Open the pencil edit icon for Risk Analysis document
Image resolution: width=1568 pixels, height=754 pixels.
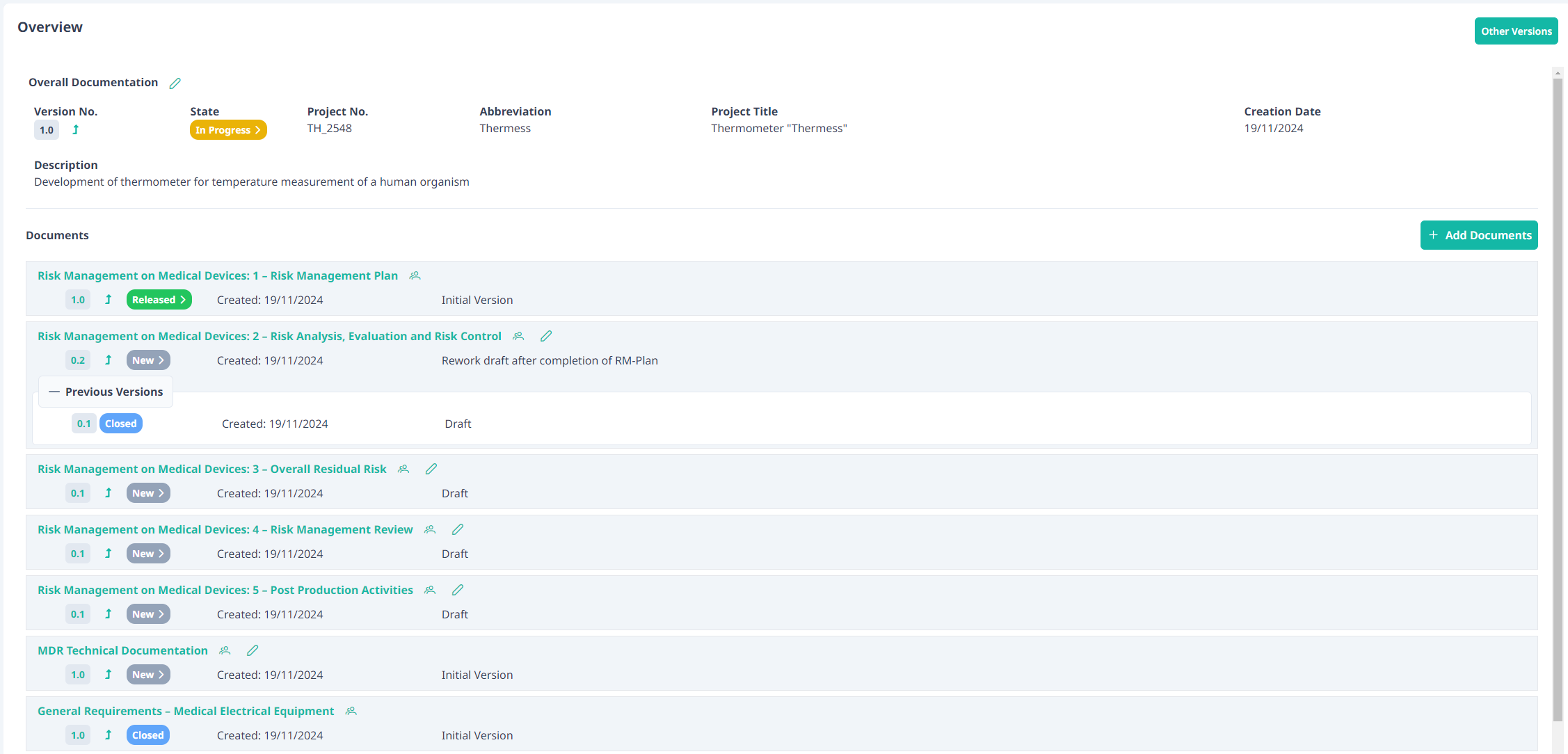click(546, 336)
